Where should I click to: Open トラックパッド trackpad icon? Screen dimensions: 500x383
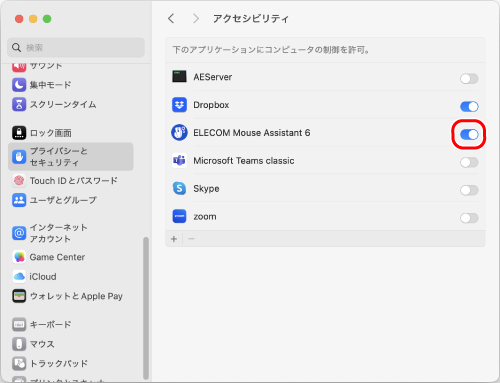point(19,363)
